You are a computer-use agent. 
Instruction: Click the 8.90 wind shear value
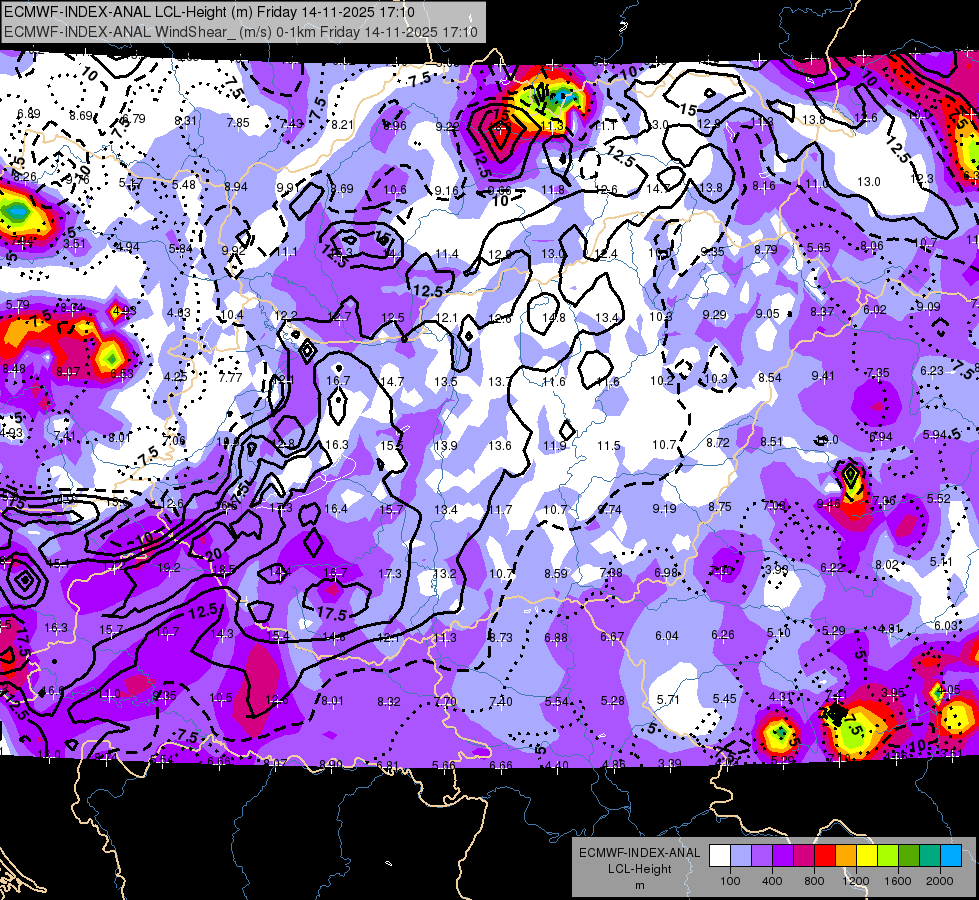pos(331,764)
